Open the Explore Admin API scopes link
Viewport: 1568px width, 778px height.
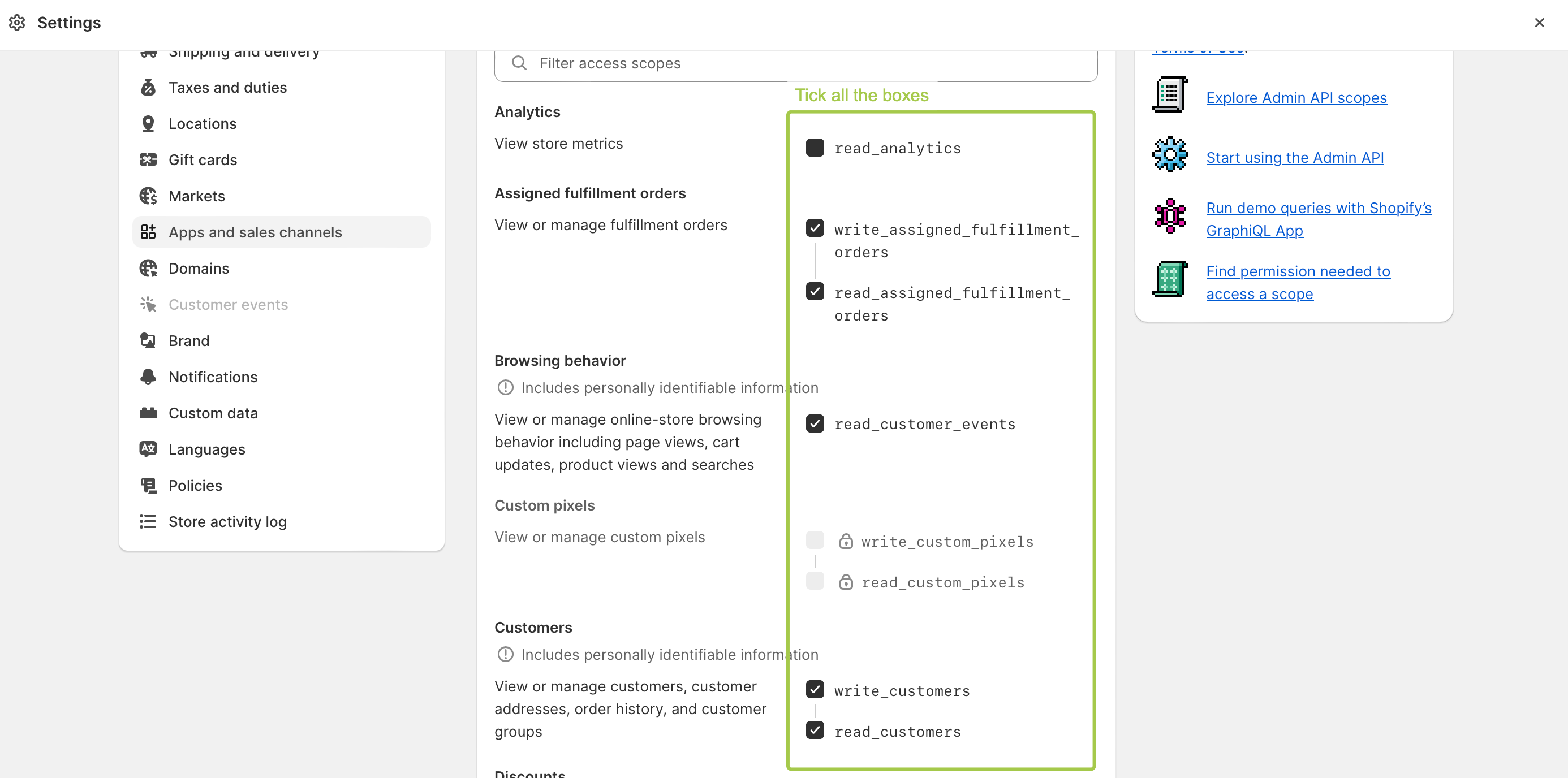click(1296, 98)
